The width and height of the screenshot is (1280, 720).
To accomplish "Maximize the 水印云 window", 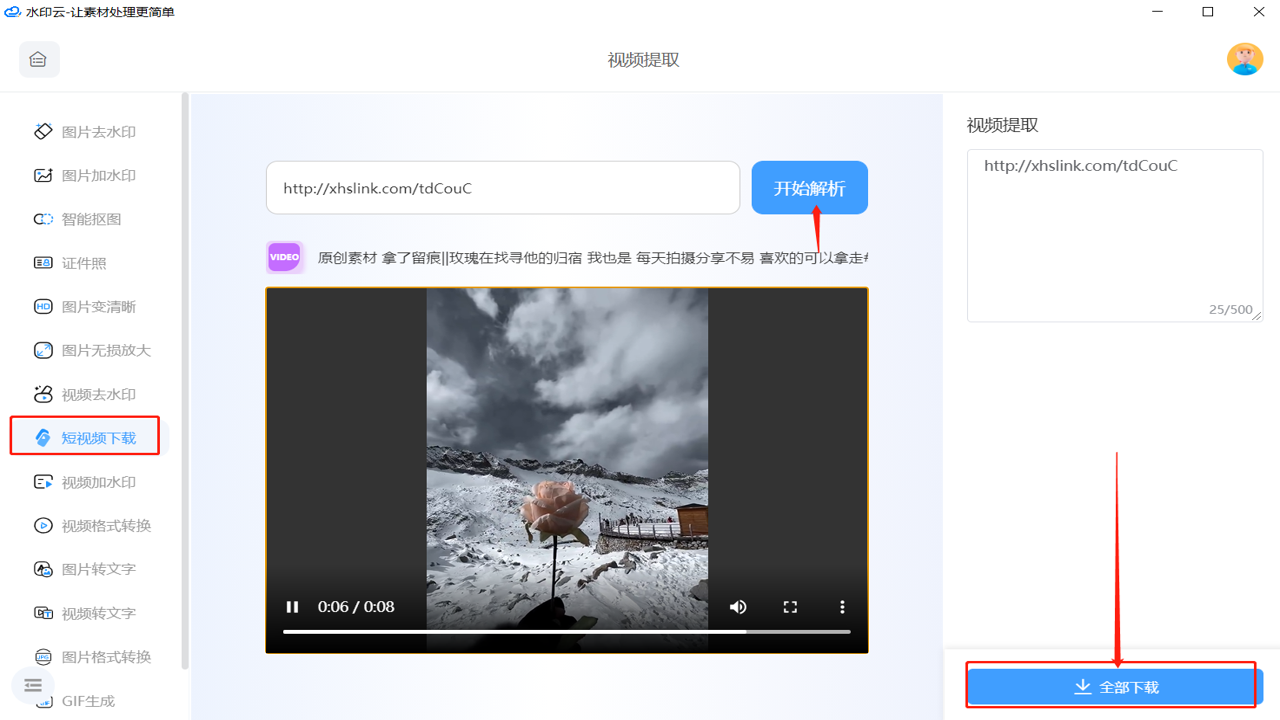I will pyautogui.click(x=1208, y=12).
